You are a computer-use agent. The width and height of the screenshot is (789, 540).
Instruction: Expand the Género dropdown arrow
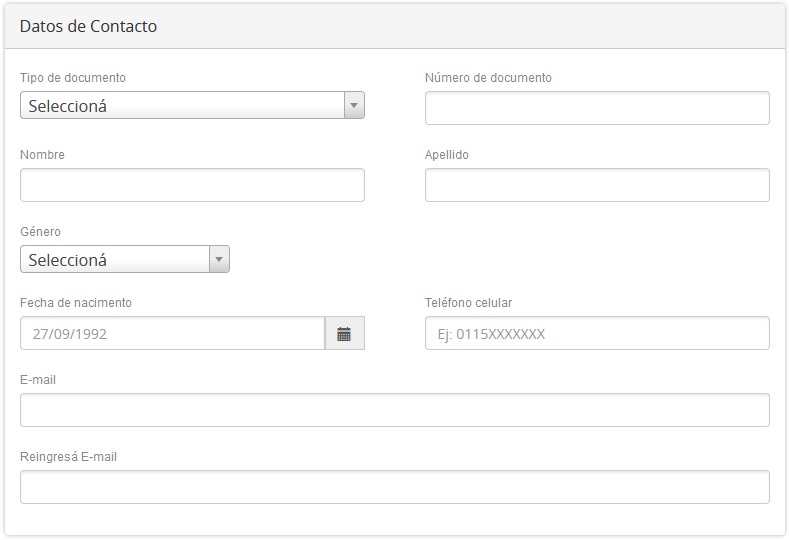pyautogui.click(x=219, y=260)
